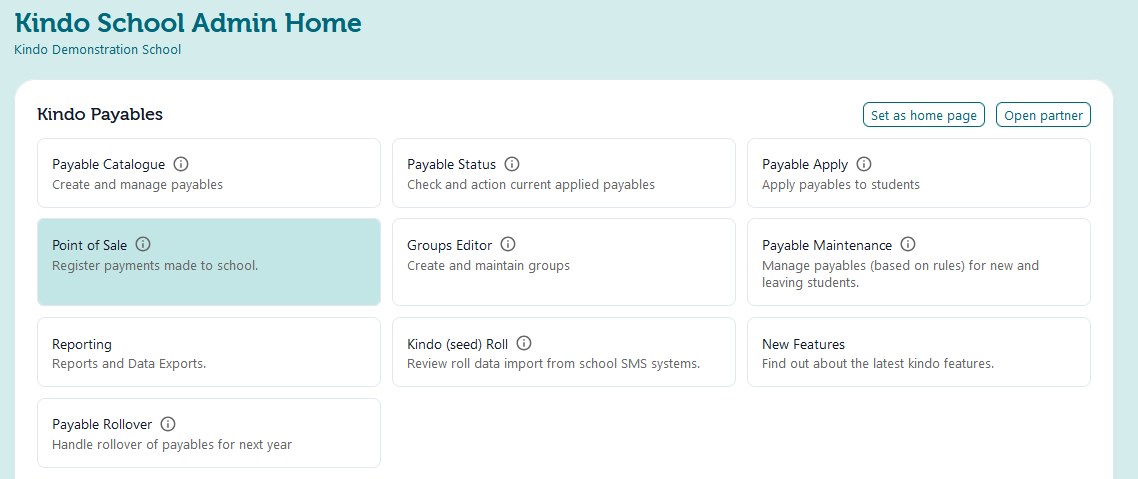Click info icon next to Groups Editor

coord(508,245)
